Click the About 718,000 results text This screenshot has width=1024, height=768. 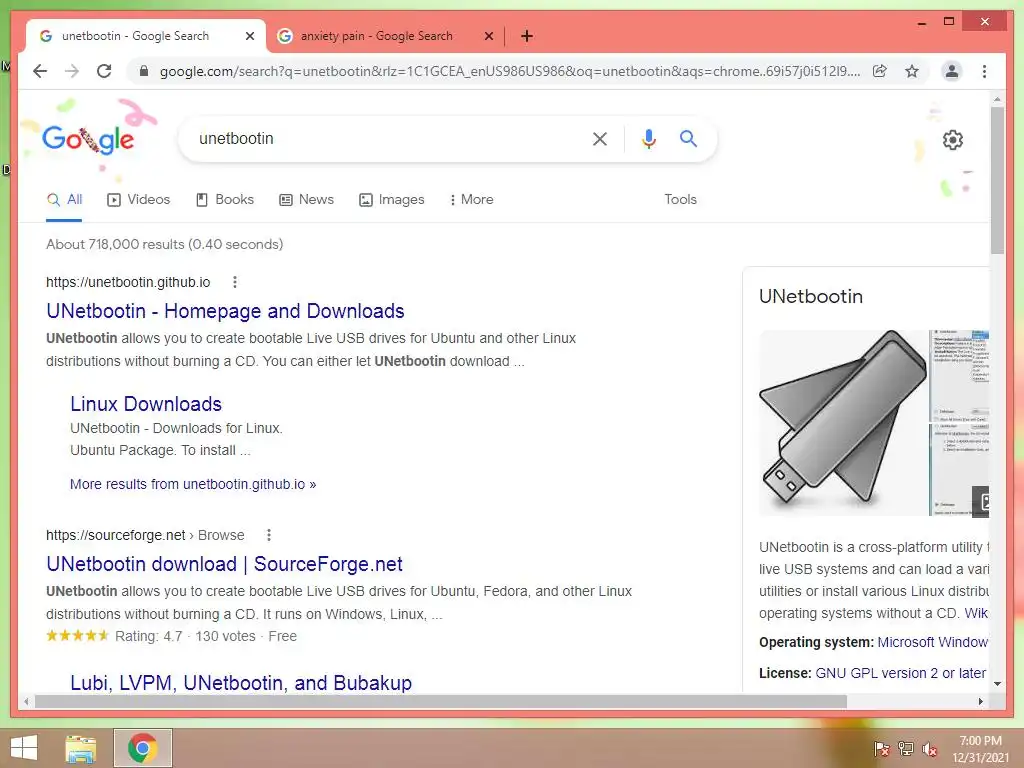coord(165,244)
